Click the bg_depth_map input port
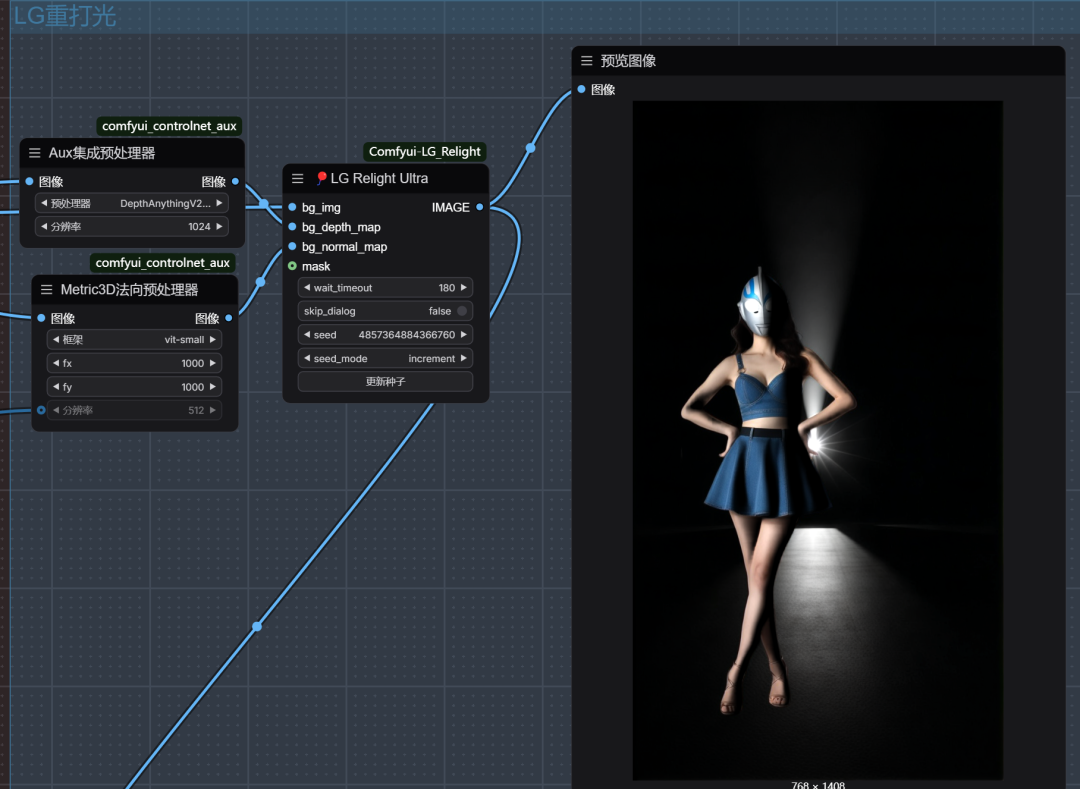Viewport: 1080px width, 789px height. click(x=292, y=227)
